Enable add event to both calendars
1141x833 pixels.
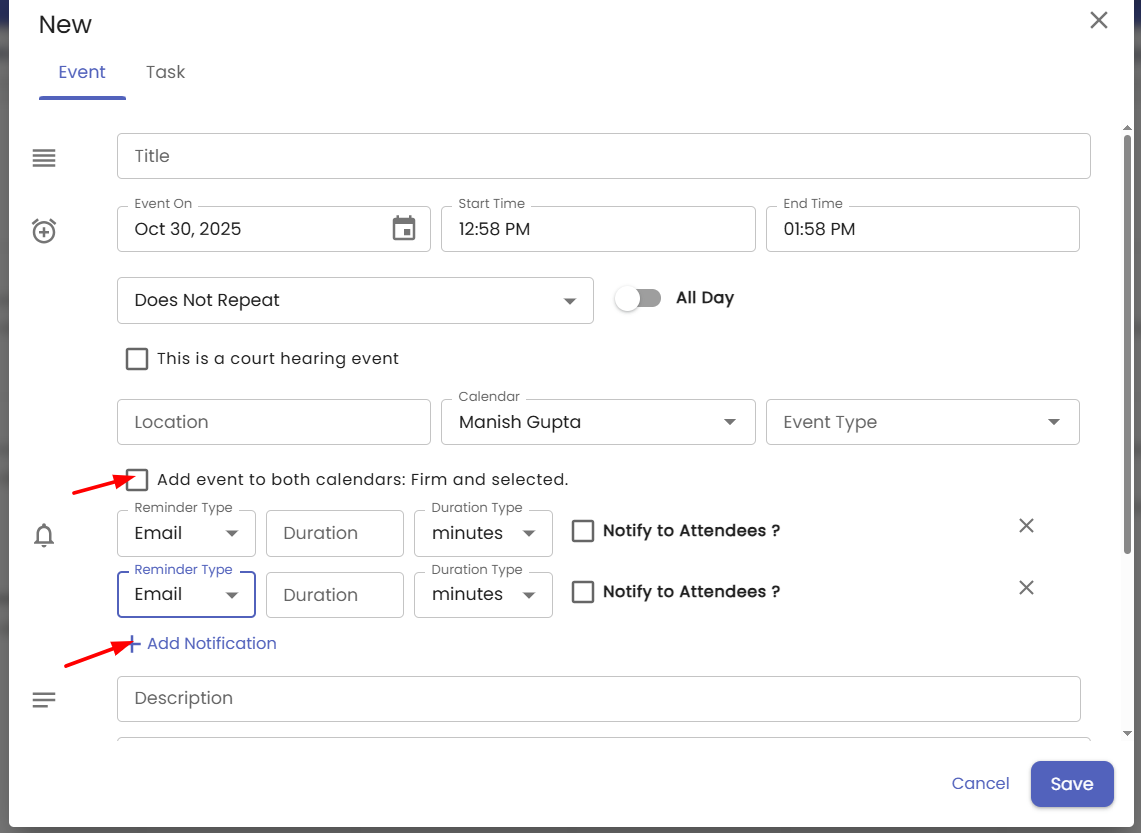coord(137,480)
